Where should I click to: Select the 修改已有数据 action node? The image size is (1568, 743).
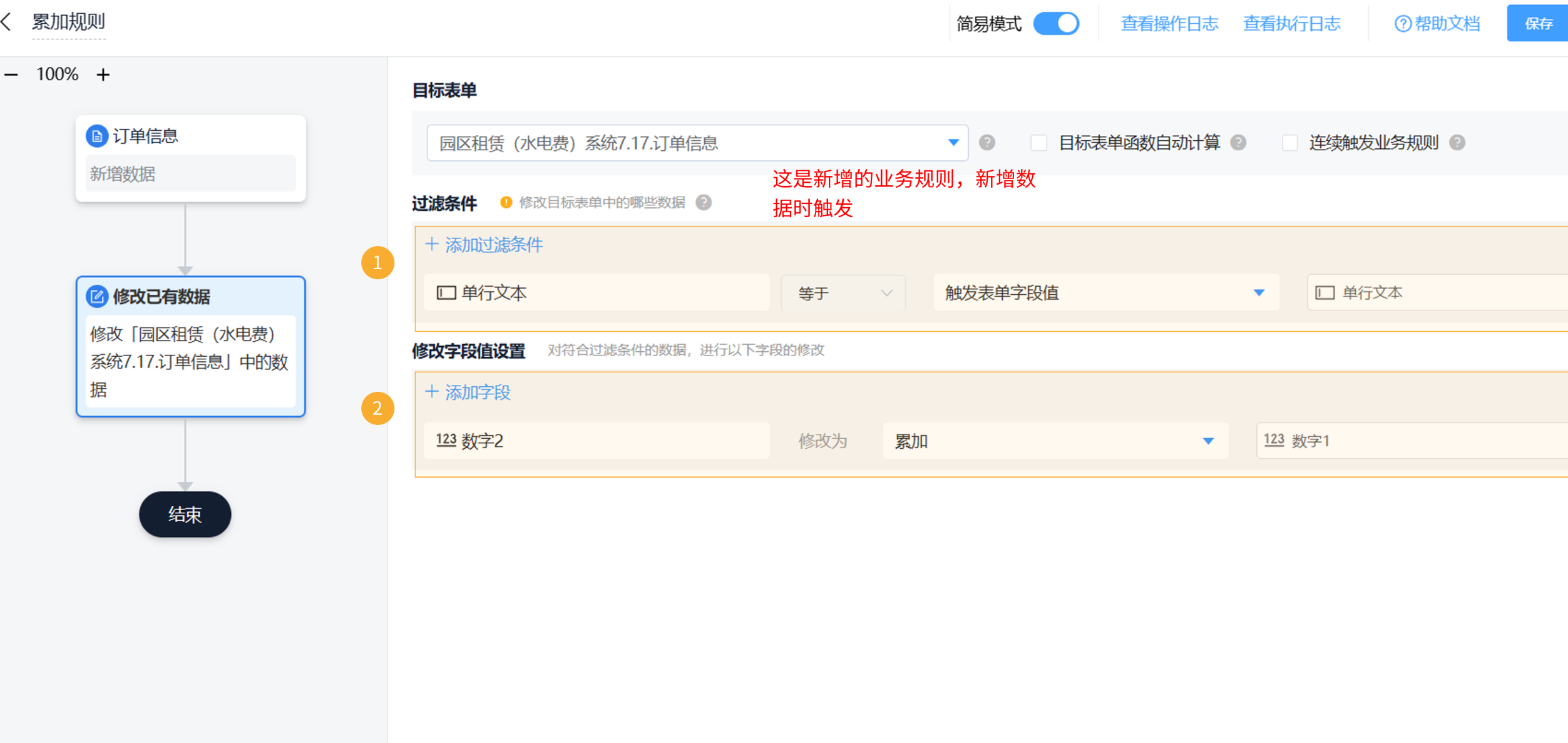(x=190, y=346)
